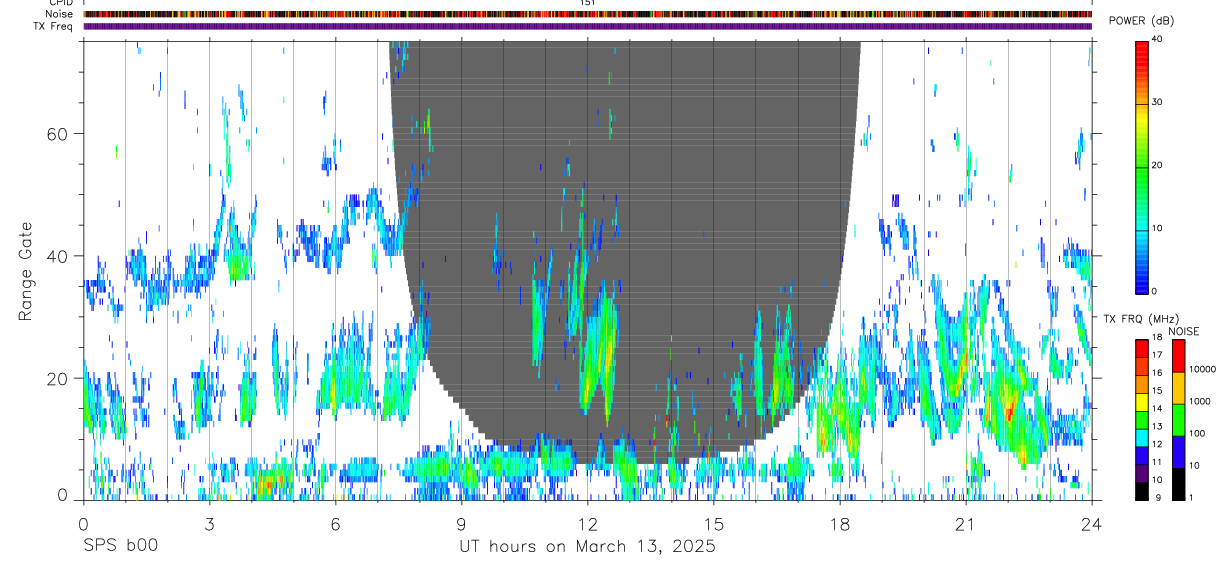This screenshot has width=1228, height=567.
Task: Click the 40 tick on the POWER scale
Action: coord(1158,39)
